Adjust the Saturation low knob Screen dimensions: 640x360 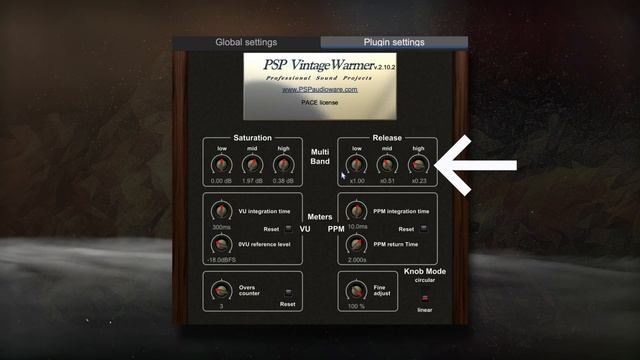click(x=222, y=165)
